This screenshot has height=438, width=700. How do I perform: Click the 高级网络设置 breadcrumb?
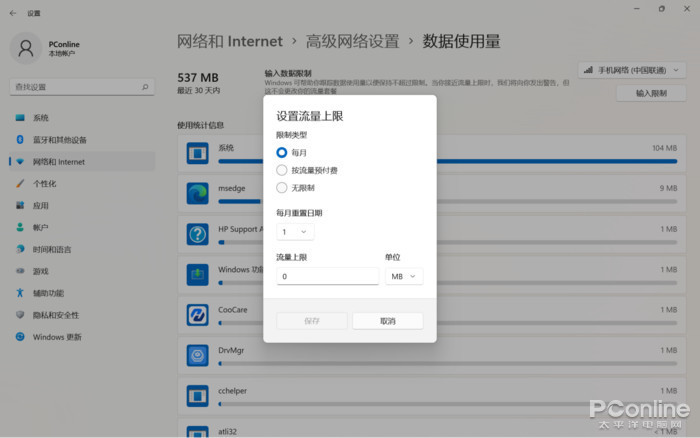tap(352, 41)
